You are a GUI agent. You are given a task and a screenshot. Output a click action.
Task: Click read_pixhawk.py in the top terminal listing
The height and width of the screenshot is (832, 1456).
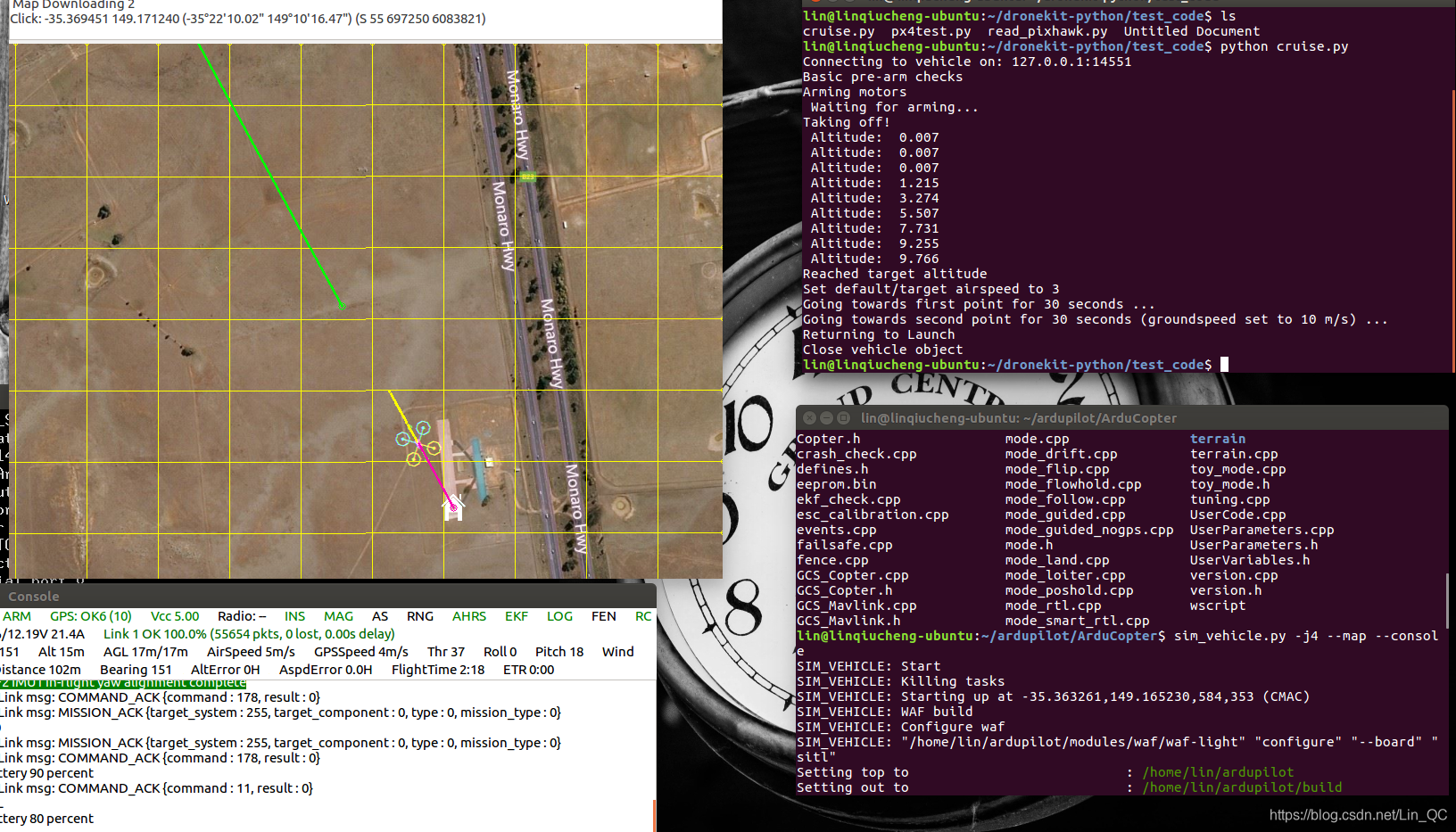pos(1047,31)
